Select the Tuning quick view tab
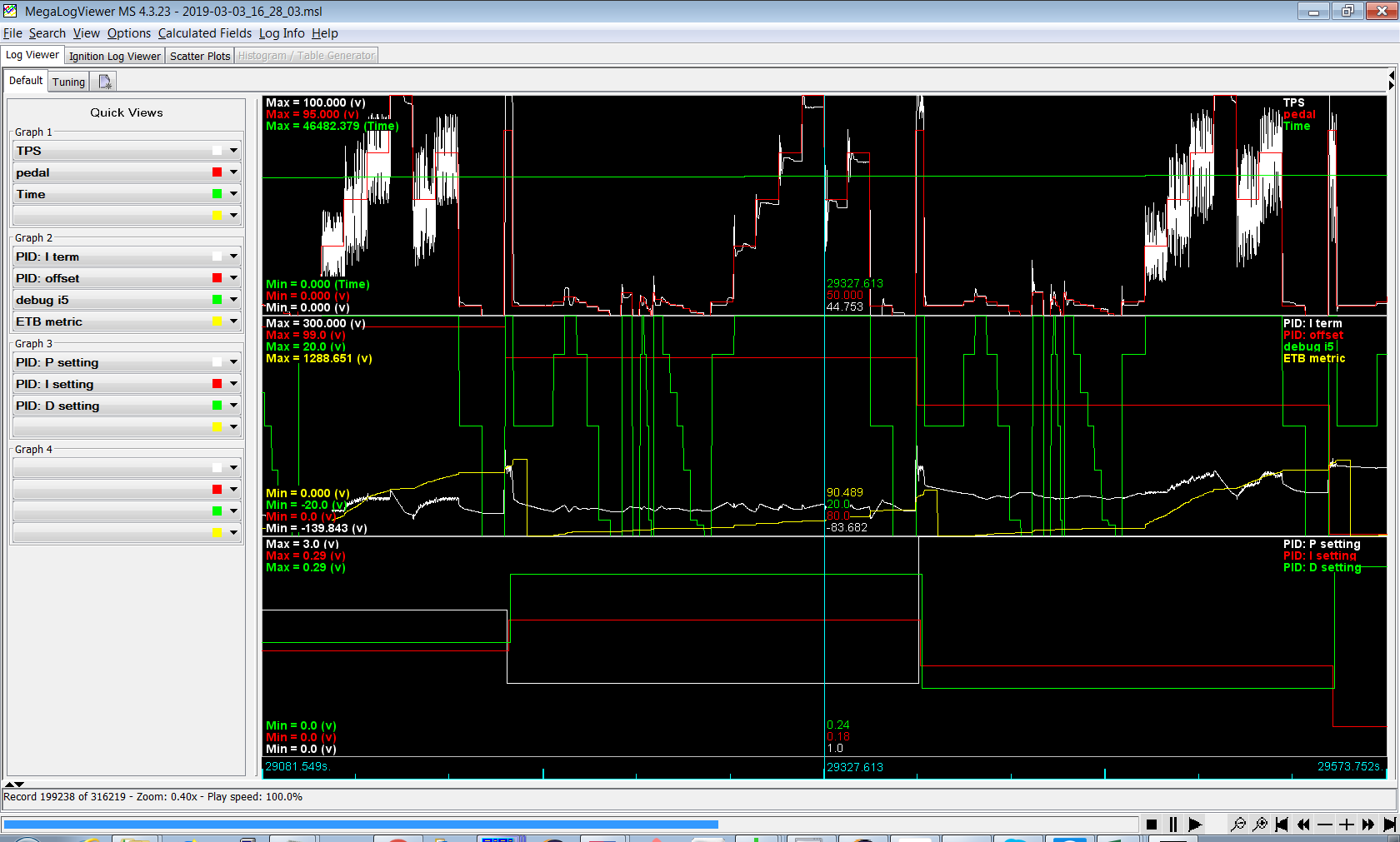Screen dimensions: 1400x842 click(x=68, y=82)
